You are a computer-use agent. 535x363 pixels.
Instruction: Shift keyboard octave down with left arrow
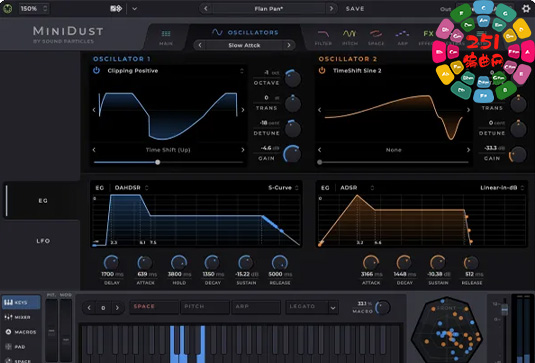click(89, 308)
